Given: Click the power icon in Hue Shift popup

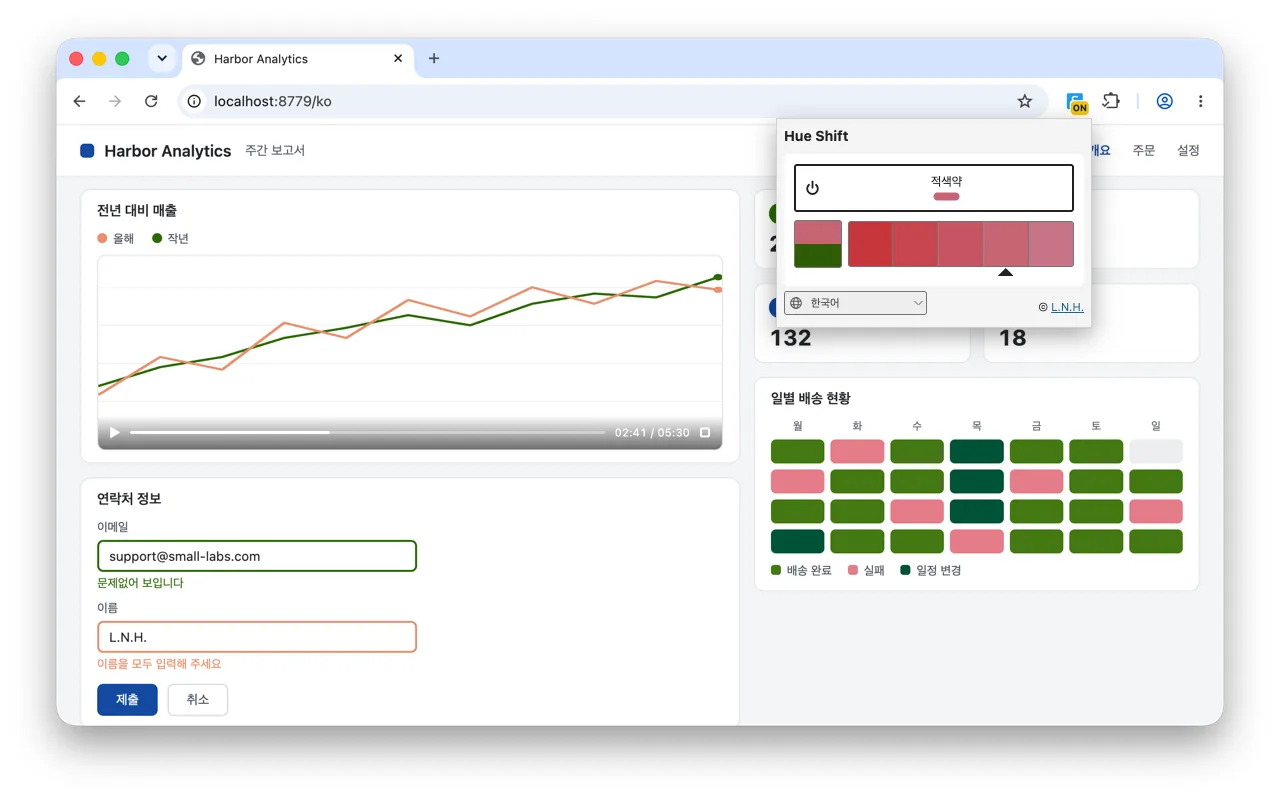Looking at the screenshot, I should (812, 188).
